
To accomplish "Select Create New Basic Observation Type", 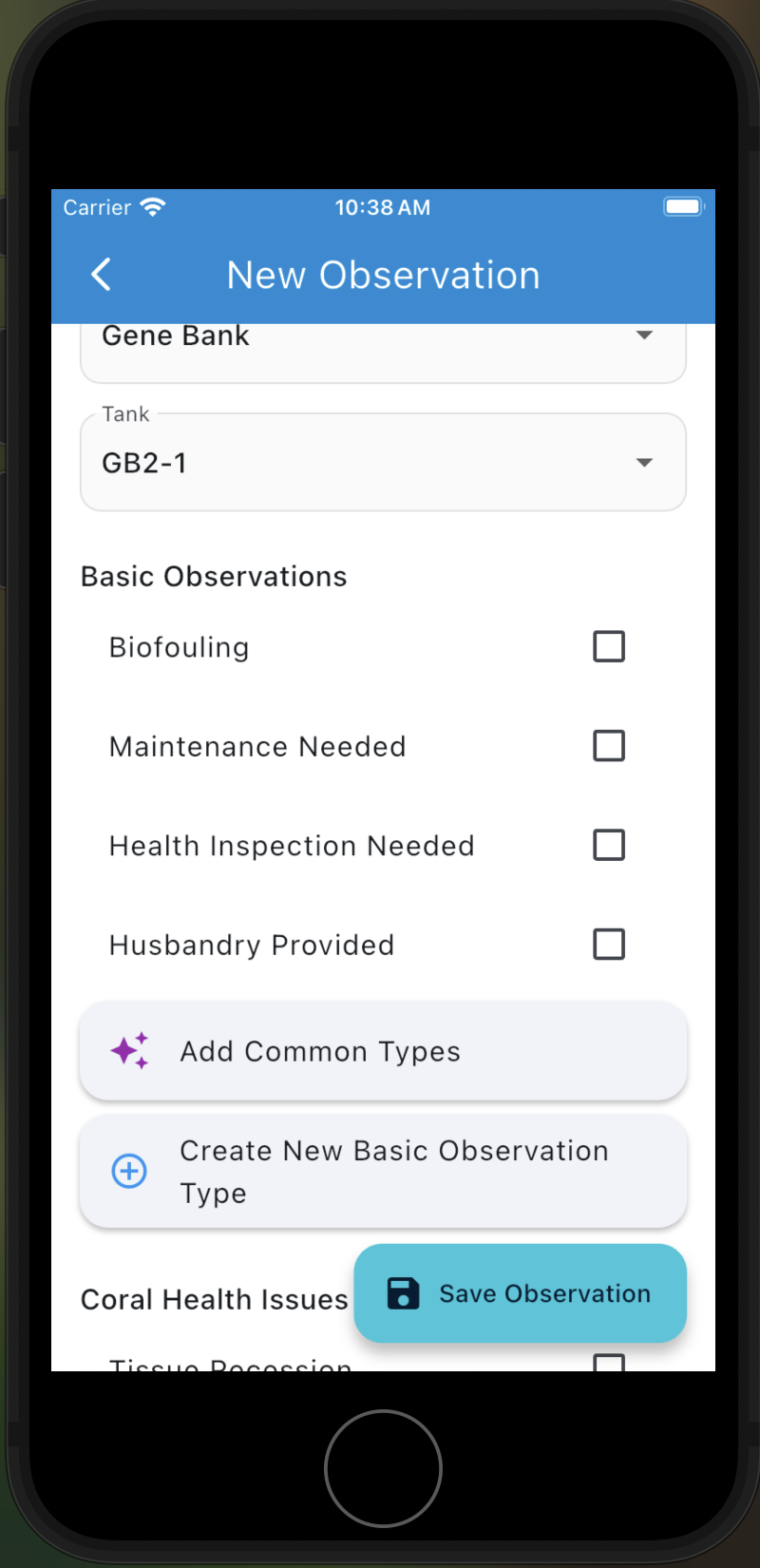I will tap(383, 1171).
